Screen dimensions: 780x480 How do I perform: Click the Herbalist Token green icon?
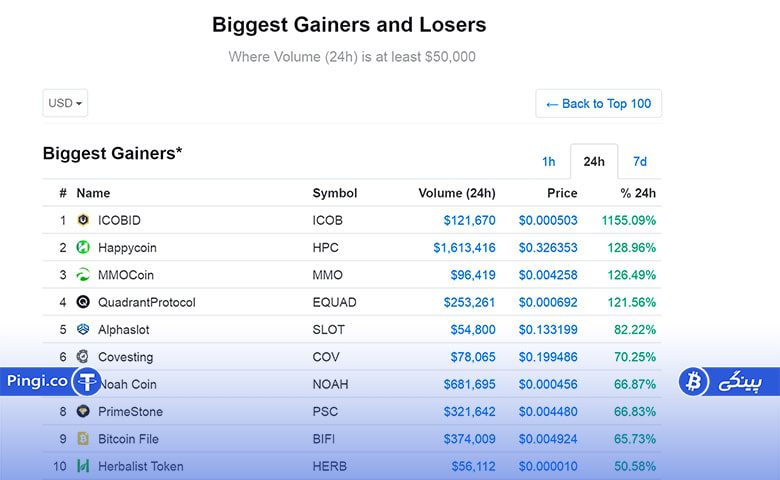83,466
